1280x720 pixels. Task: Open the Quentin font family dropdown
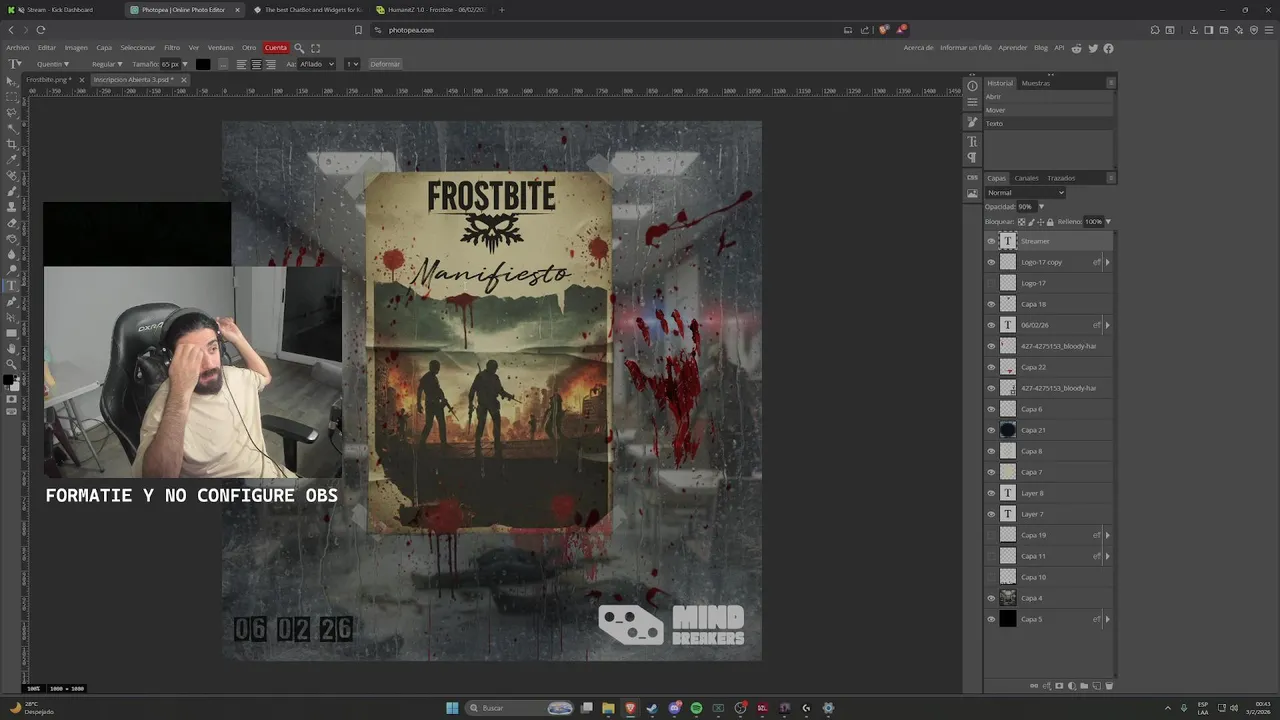pyautogui.click(x=53, y=64)
